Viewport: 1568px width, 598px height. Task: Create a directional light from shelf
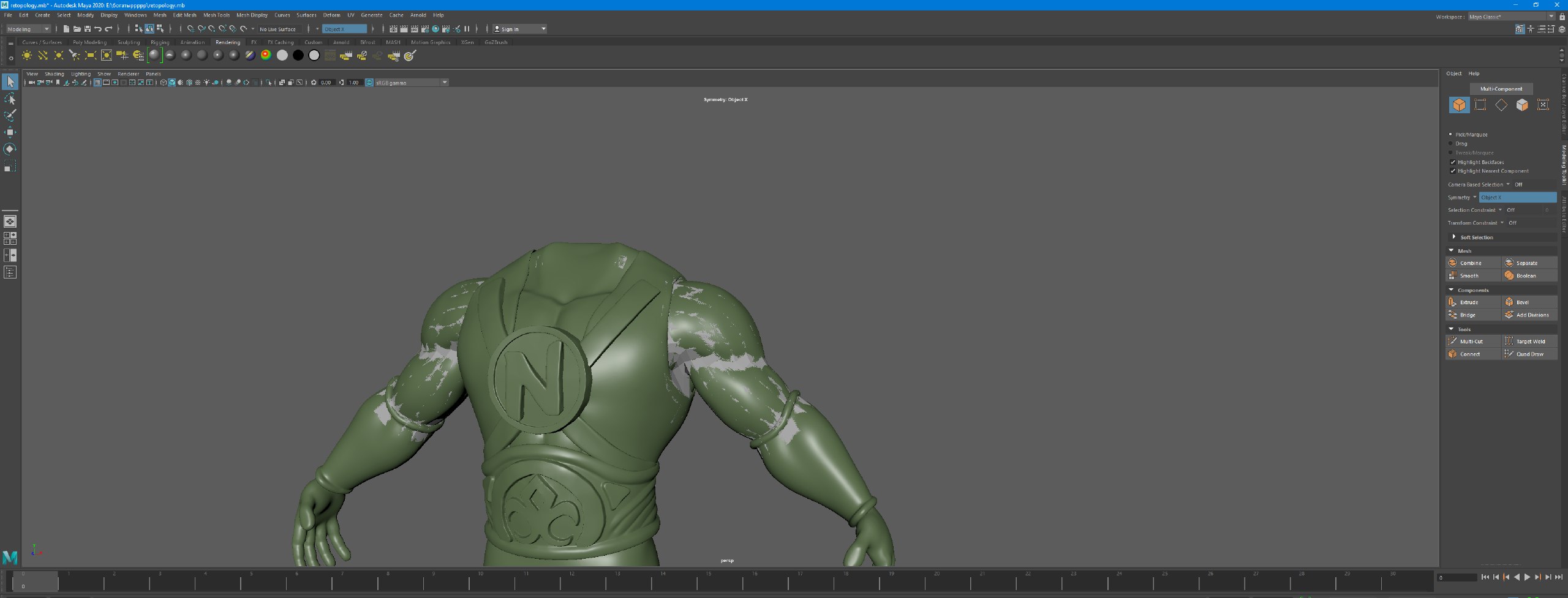click(43, 56)
